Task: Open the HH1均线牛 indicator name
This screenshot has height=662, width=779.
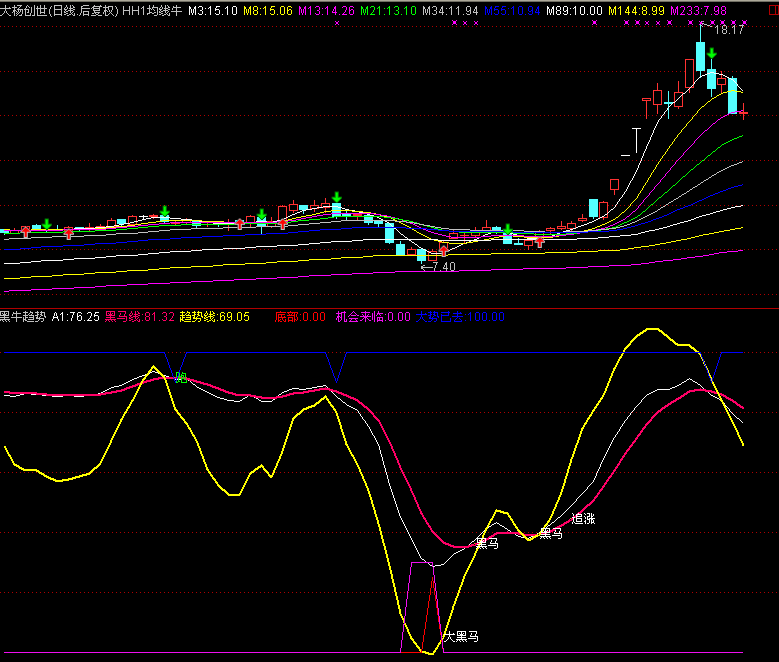Action: (153, 10)
